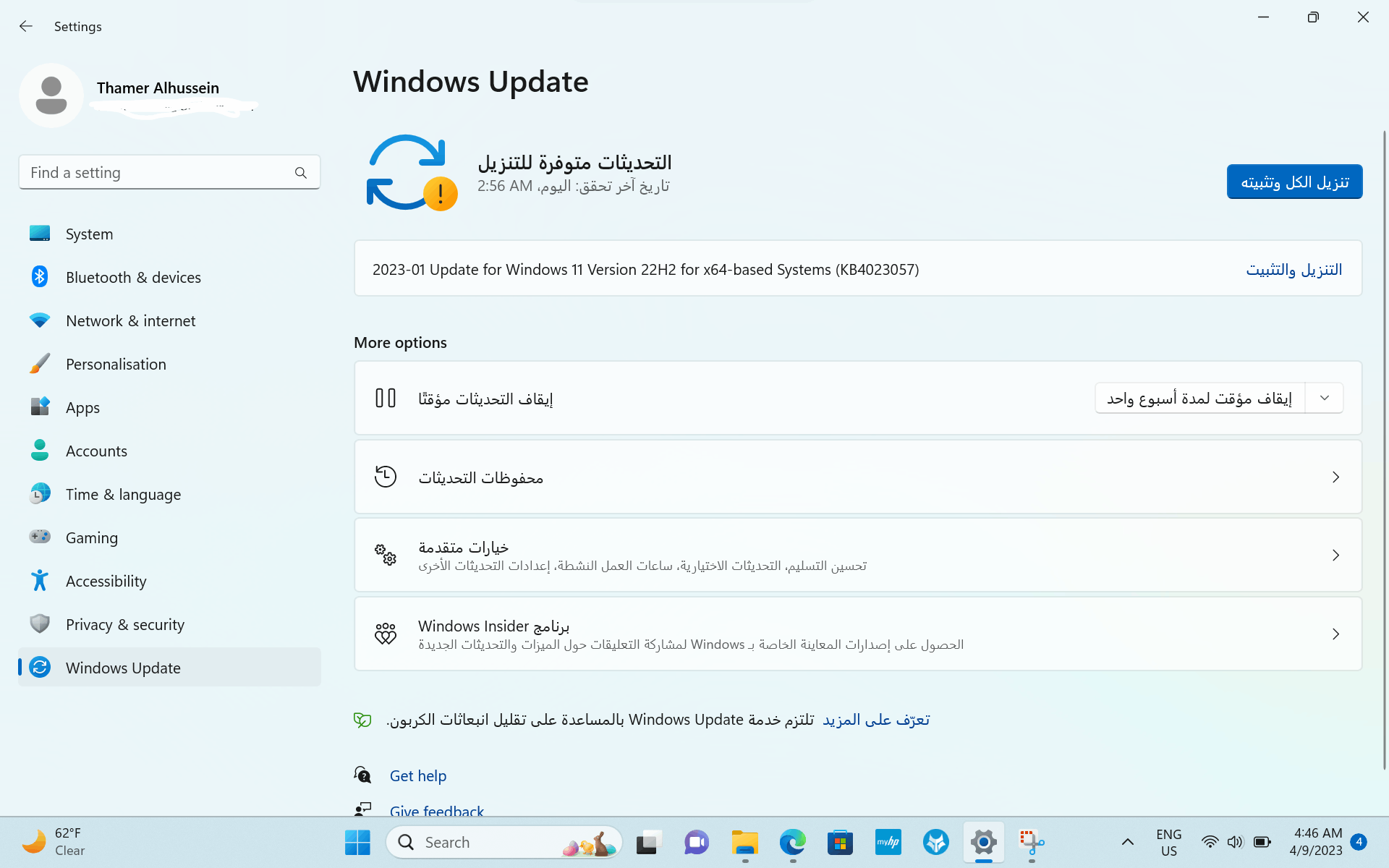The height and width of the screenshot is (868, 1389).
Task: Click the Find a setting search field
Action: [x=156, y=173]
